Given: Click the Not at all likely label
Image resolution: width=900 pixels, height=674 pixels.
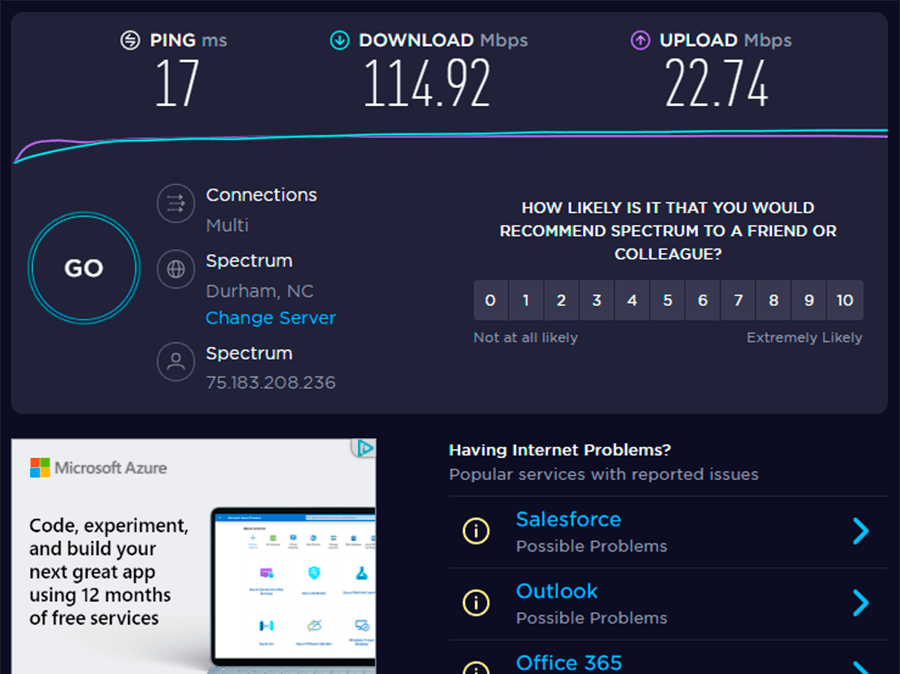Looking at the screenshot, I should [x=525, y=338].
